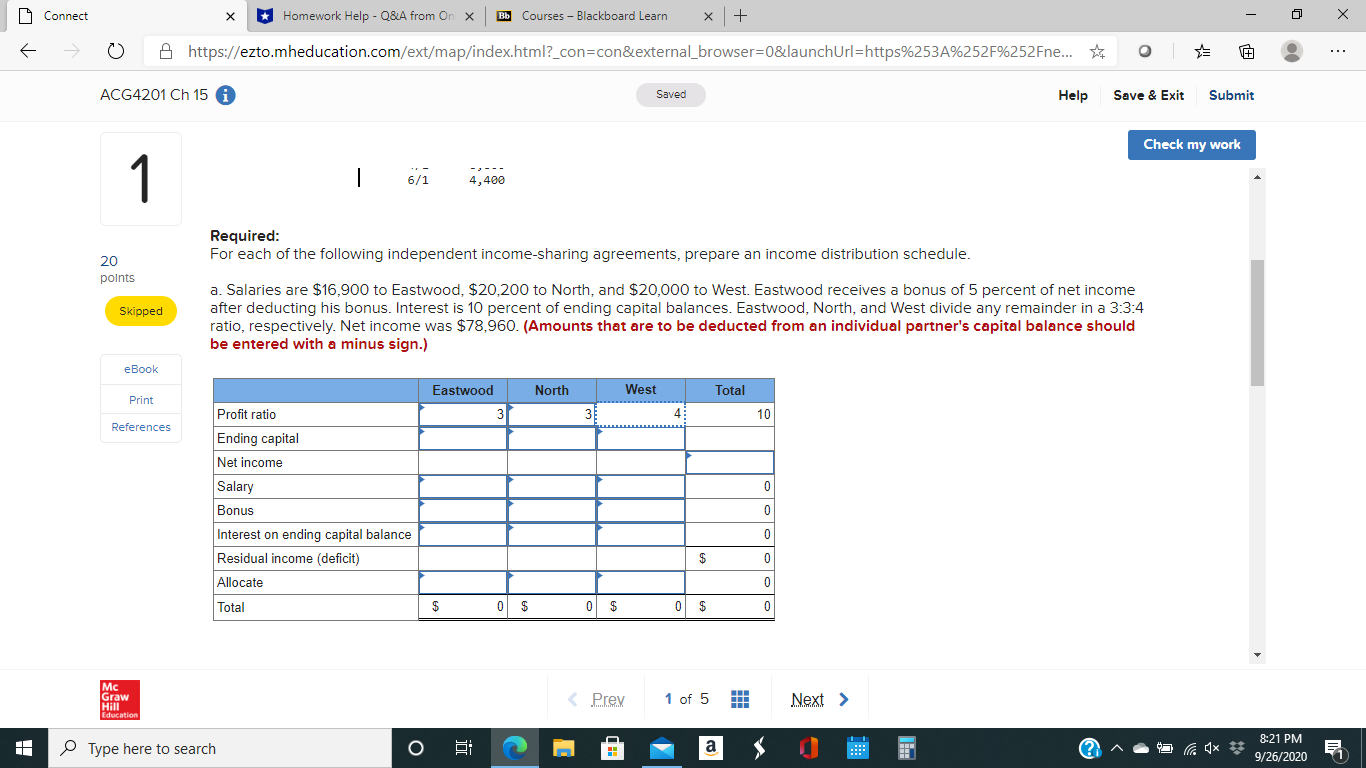Click Save & Exit
This screenshot has width=1366, height=768.
pyautogui.click(x=1148, y=95)
